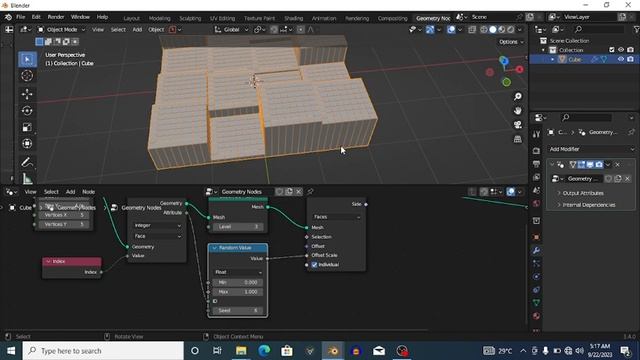Viewport: 640px width, 360px height.
Task: Hide Collection in viewport eye icon
Action: pos(621,50)
